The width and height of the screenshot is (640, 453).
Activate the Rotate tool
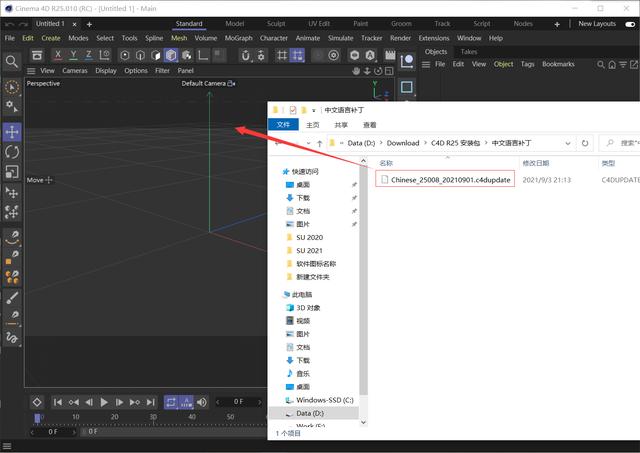tap(12, 152)
